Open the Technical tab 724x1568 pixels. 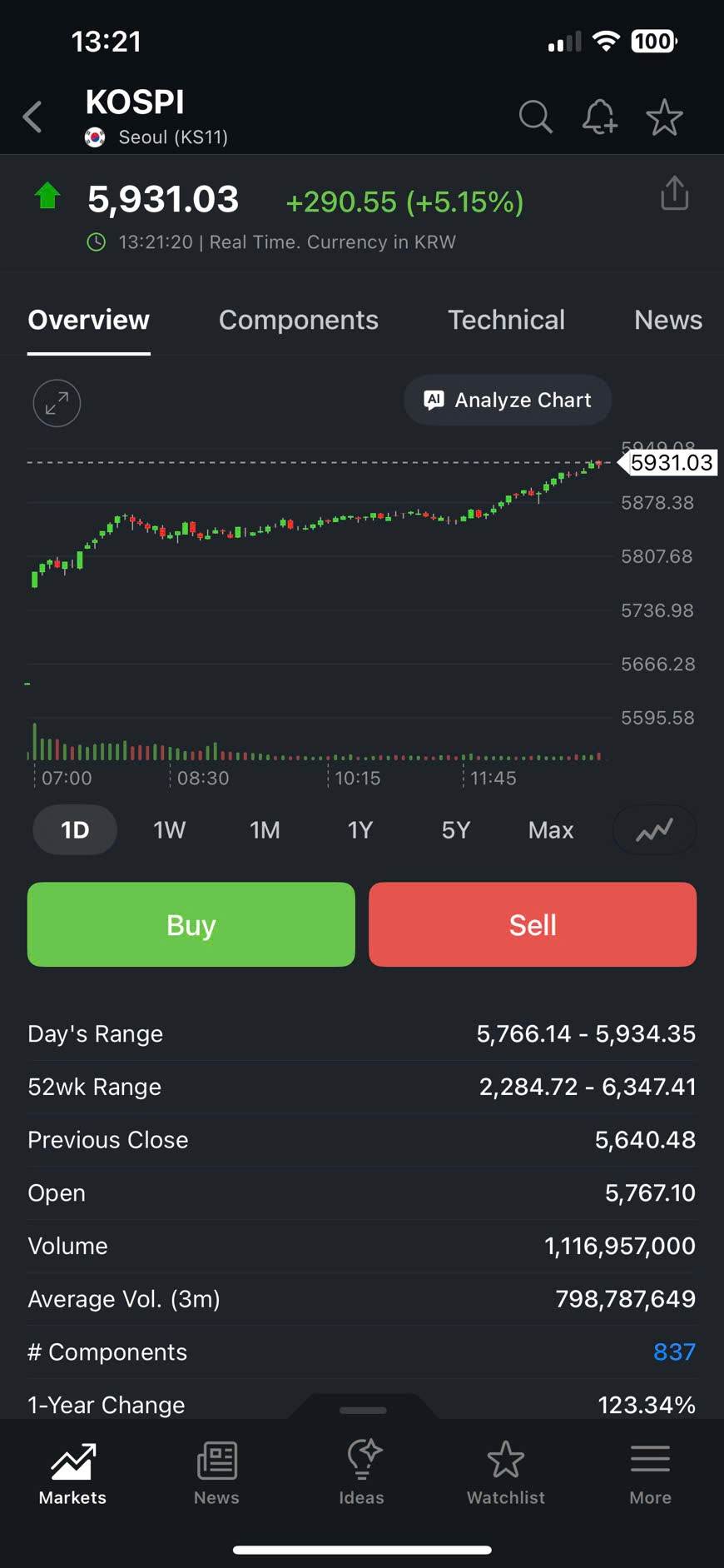(x=506, y=320)
